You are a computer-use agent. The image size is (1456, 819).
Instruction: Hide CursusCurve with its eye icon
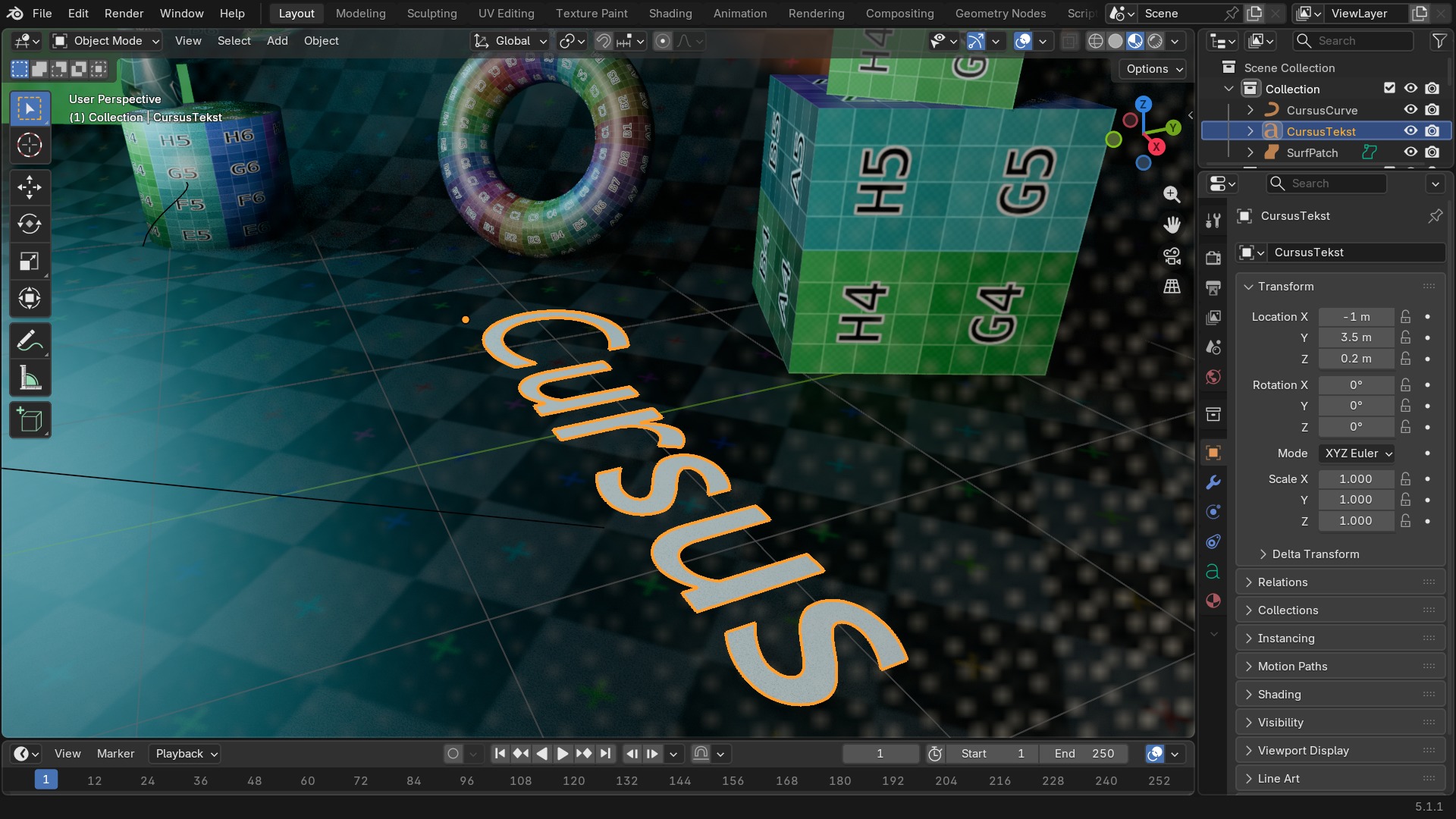pos(1410,110)
